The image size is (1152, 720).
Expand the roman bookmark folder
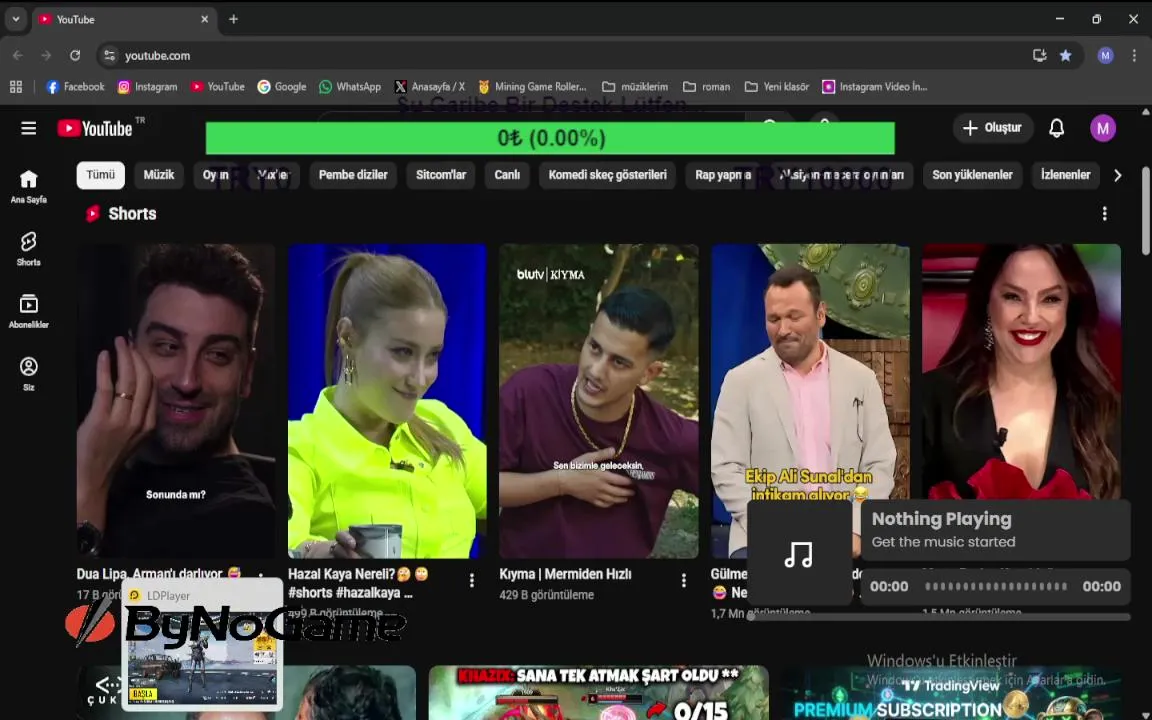706,87
